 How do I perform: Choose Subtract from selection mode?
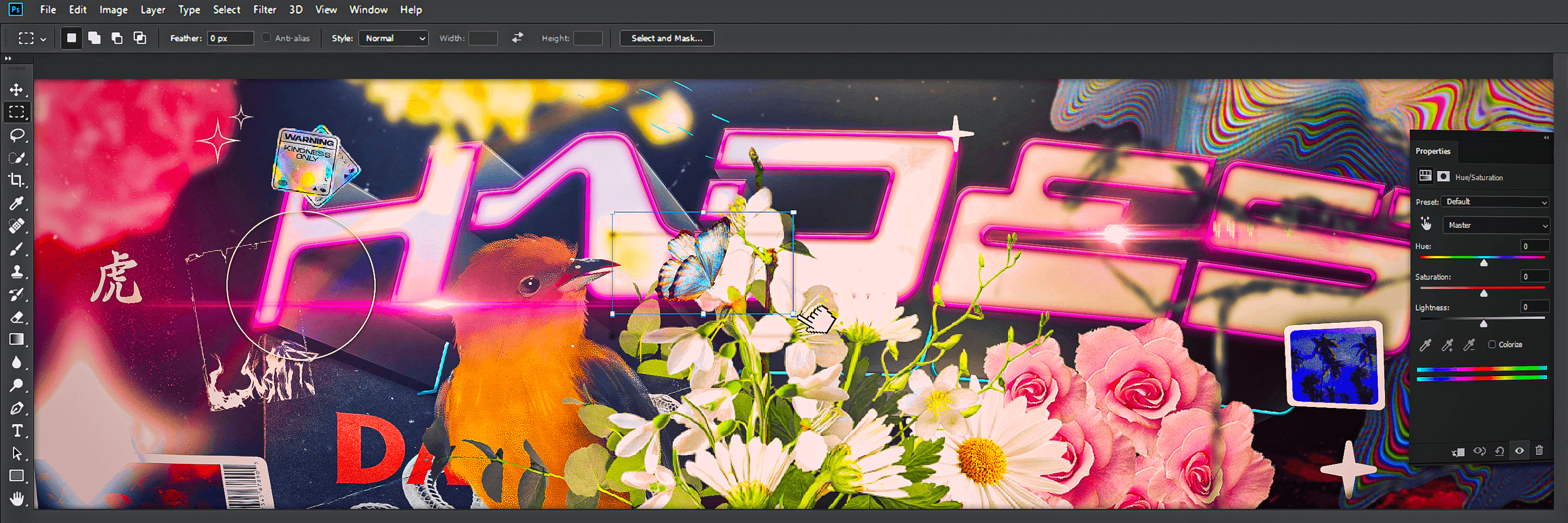[117, 38]
